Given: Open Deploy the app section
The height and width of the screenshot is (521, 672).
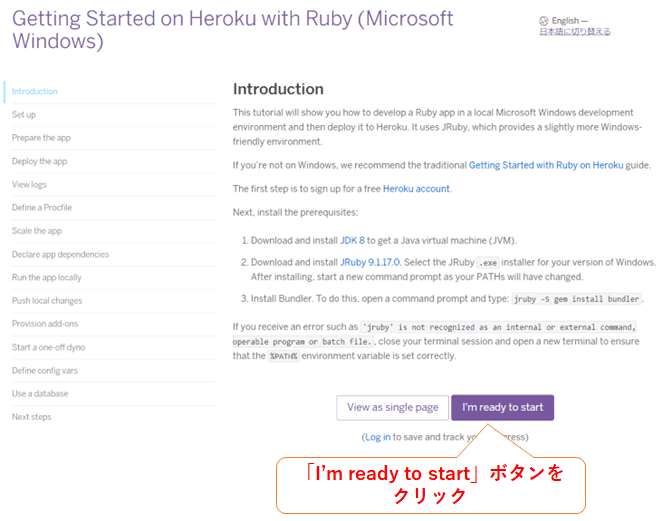Looking at the screenshot, I should (39, 161).
